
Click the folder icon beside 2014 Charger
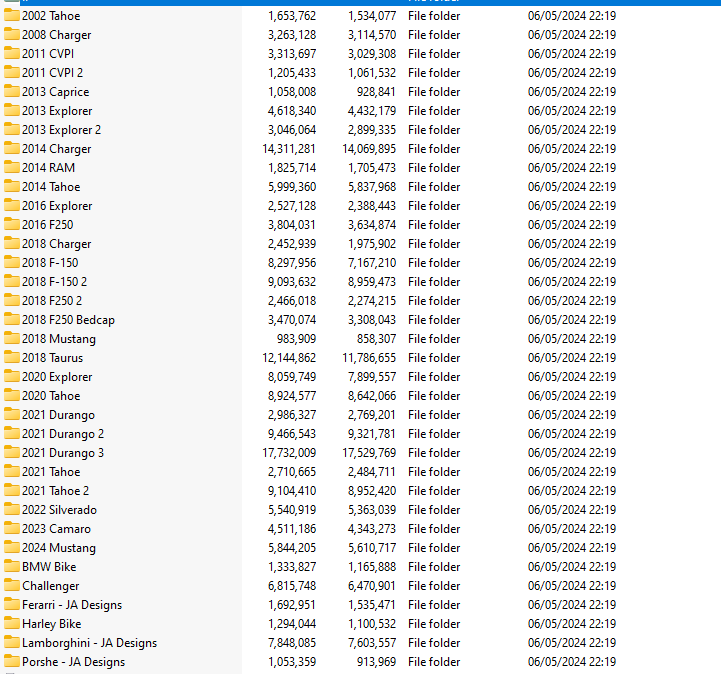pos(11,149)
